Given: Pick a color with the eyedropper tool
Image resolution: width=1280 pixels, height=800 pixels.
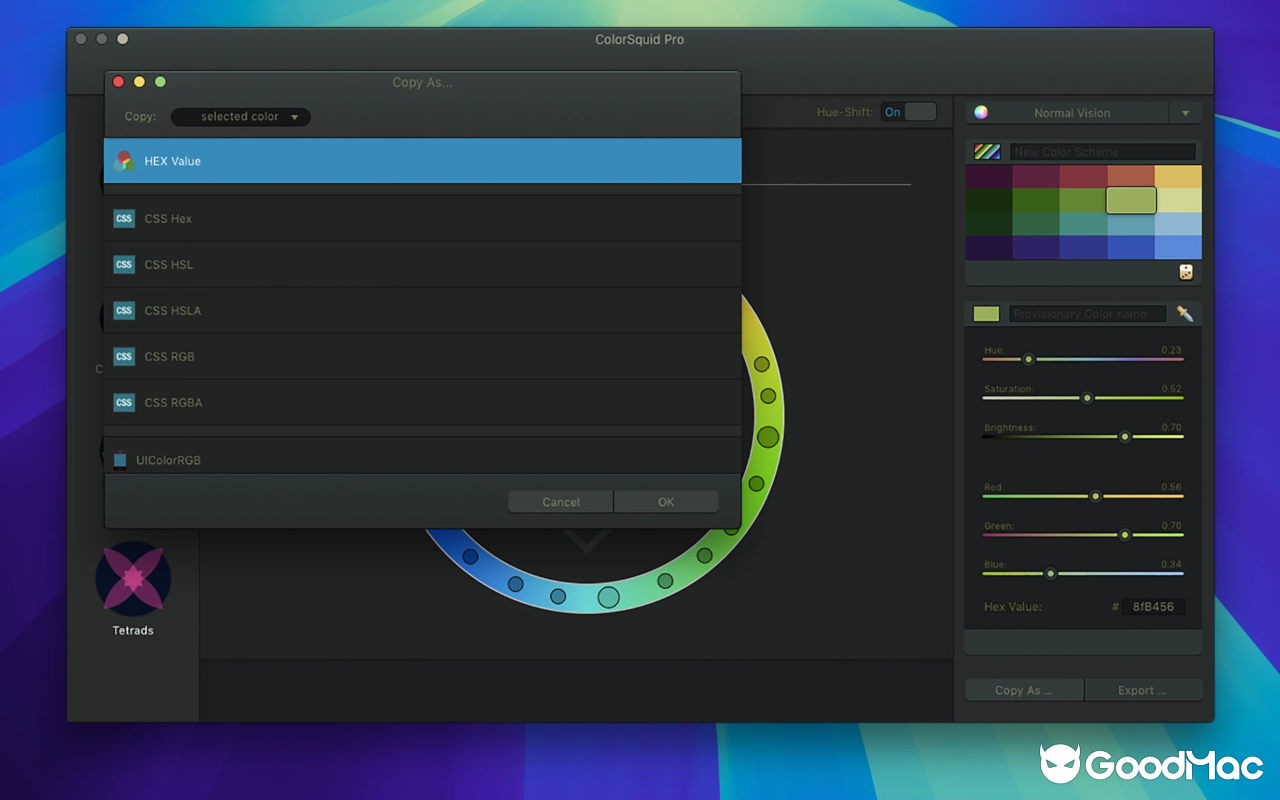Looking at the screenshot, I should 1184,313.
